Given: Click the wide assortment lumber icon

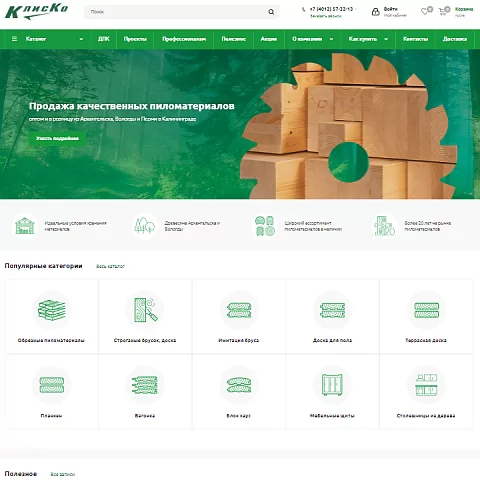Looking at the screenshot, I should pyautogui.click(x=265, y=226).
